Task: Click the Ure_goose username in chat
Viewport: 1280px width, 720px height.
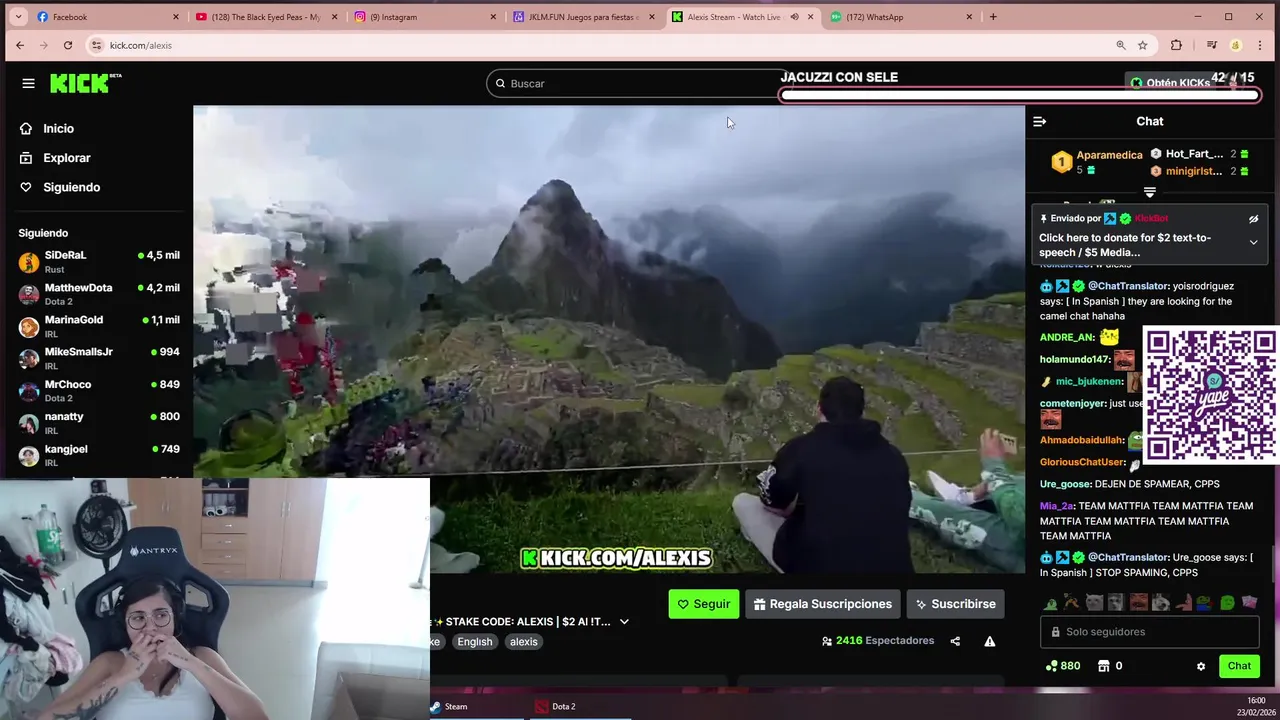Action: [1065, 484]
